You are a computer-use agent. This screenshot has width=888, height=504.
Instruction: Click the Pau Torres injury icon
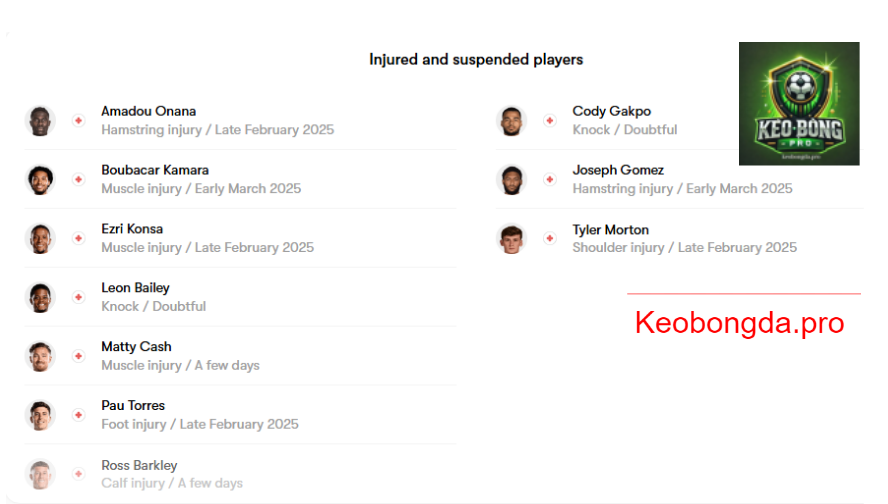(79, 415)
